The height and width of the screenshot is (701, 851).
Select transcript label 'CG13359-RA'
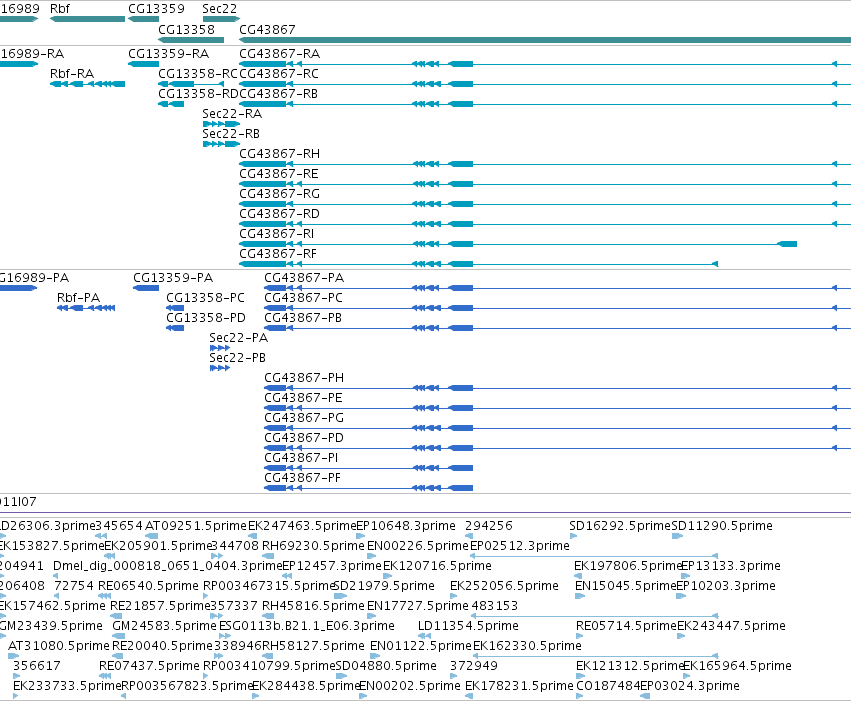click(x=168, y=54)
